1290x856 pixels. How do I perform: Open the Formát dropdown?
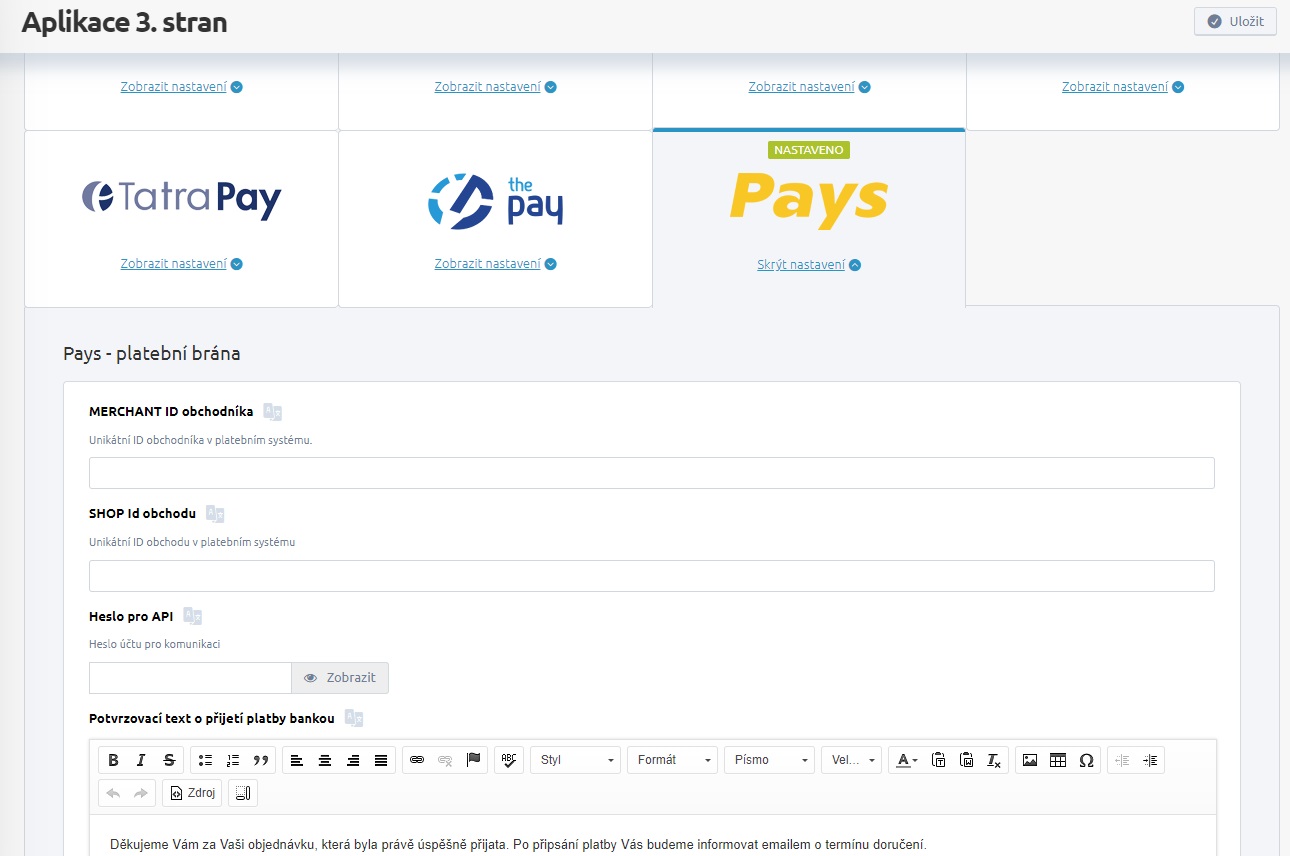672,760
